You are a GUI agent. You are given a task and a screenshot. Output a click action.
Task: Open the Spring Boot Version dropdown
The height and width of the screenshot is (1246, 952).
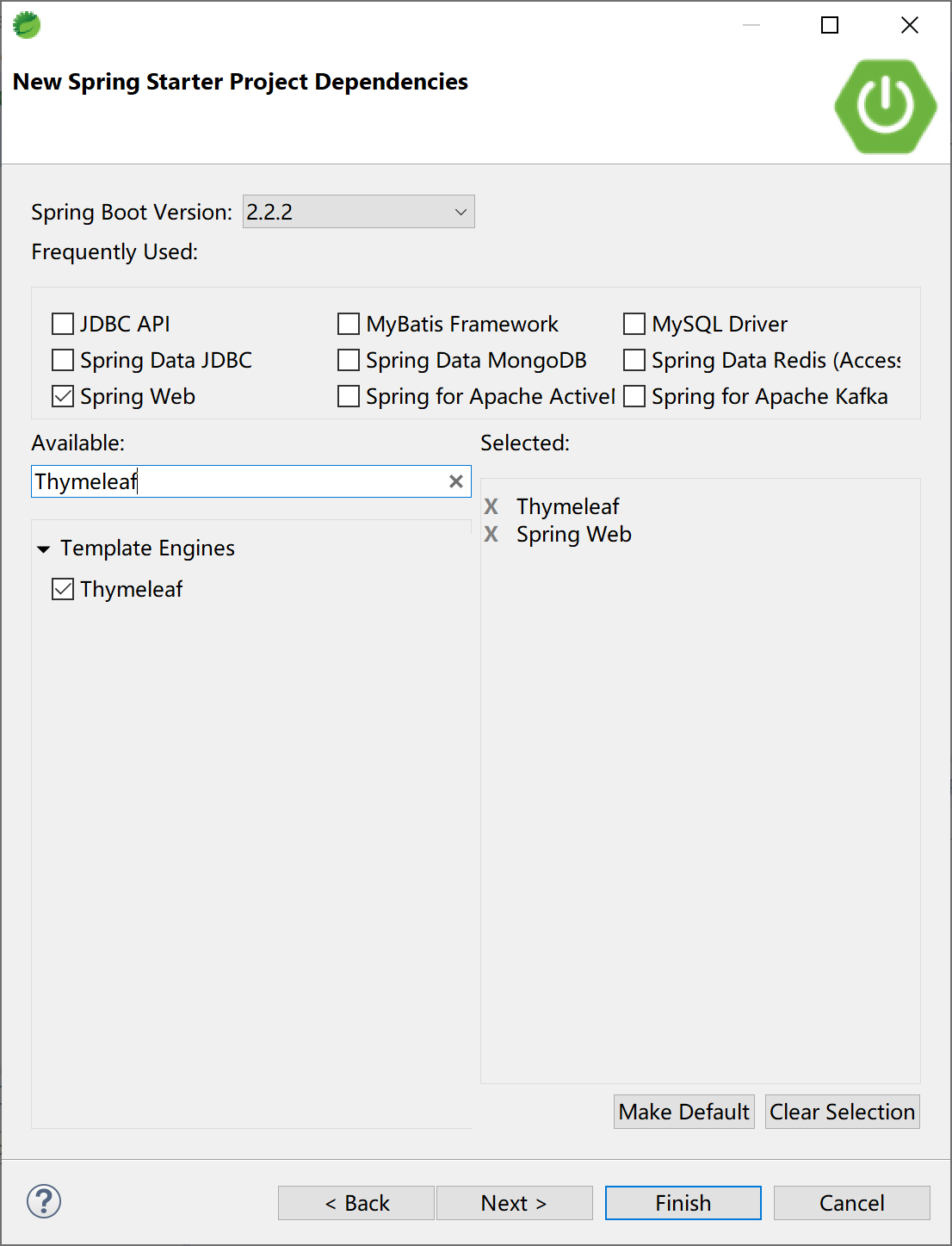click(359, 212)
